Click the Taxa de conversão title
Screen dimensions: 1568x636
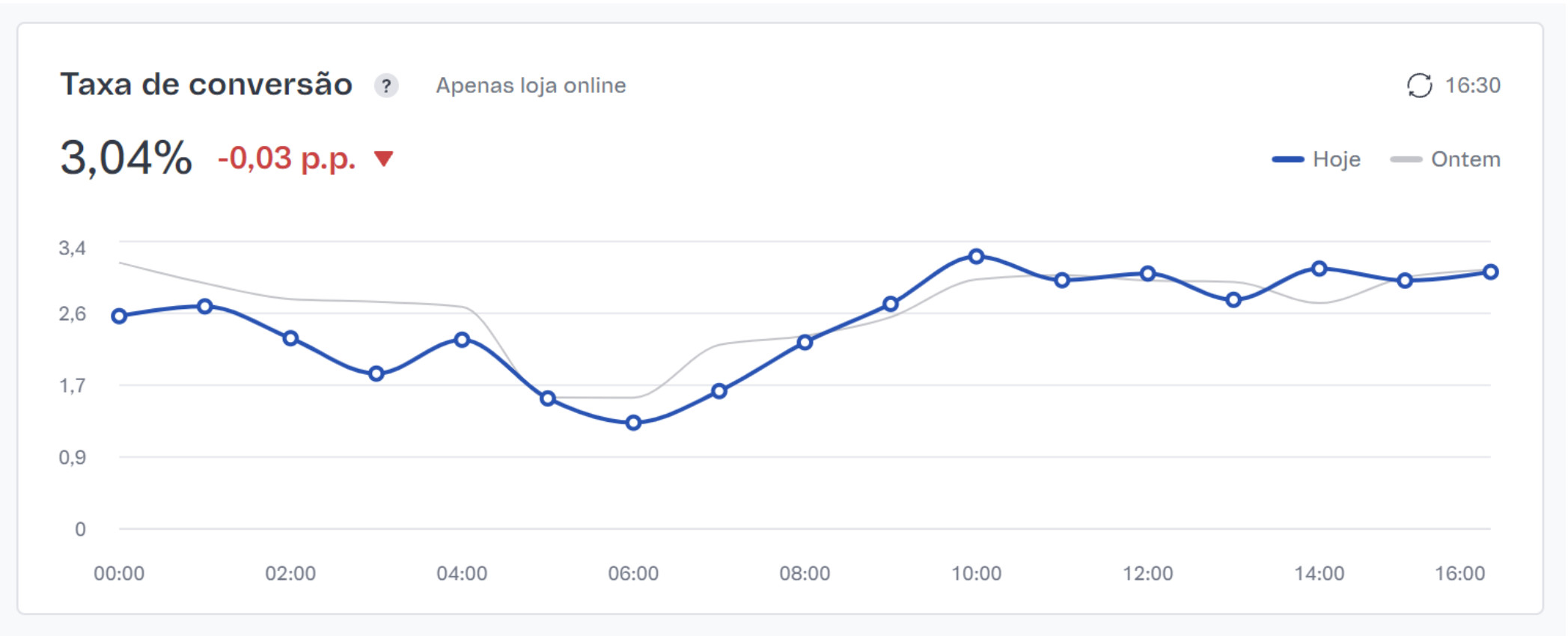tap(206, 85)
